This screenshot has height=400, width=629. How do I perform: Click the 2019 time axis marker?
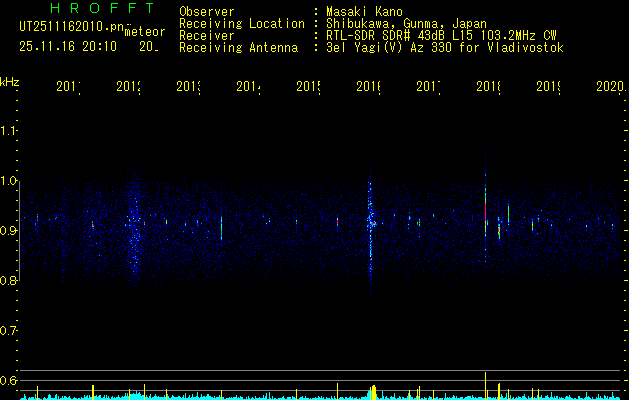549,86
